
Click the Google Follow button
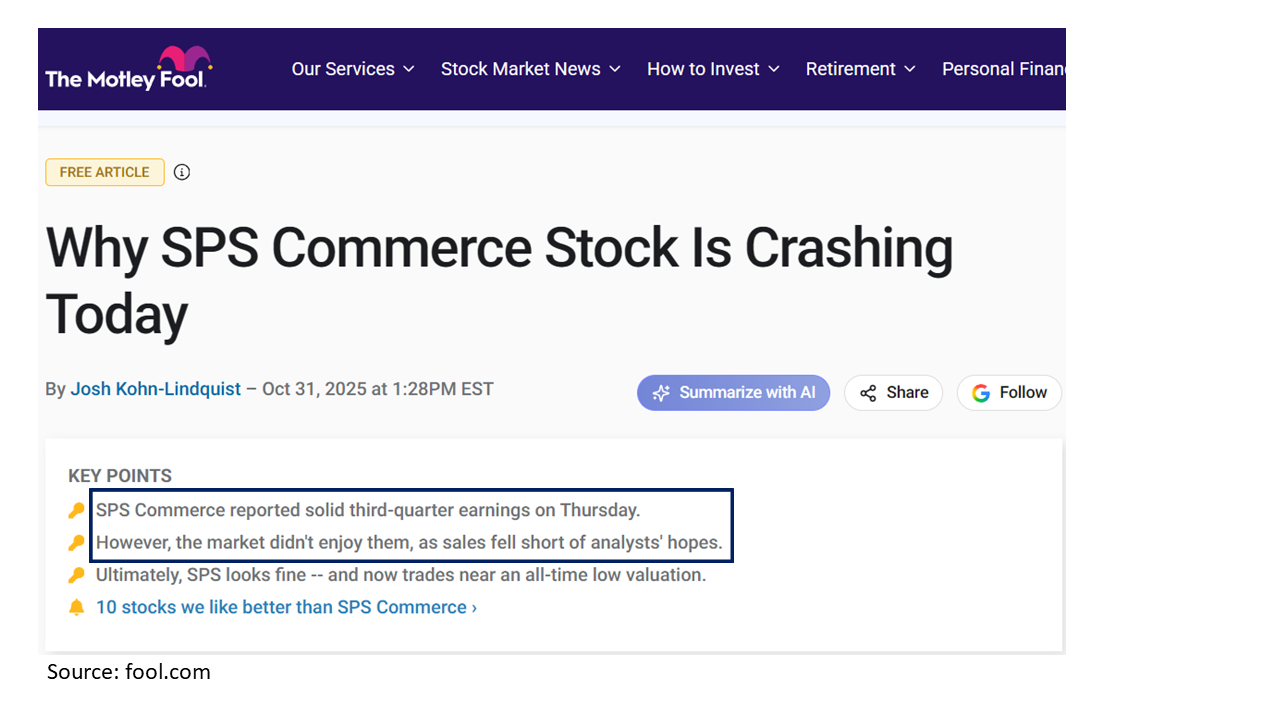[x=1009, y=393]
